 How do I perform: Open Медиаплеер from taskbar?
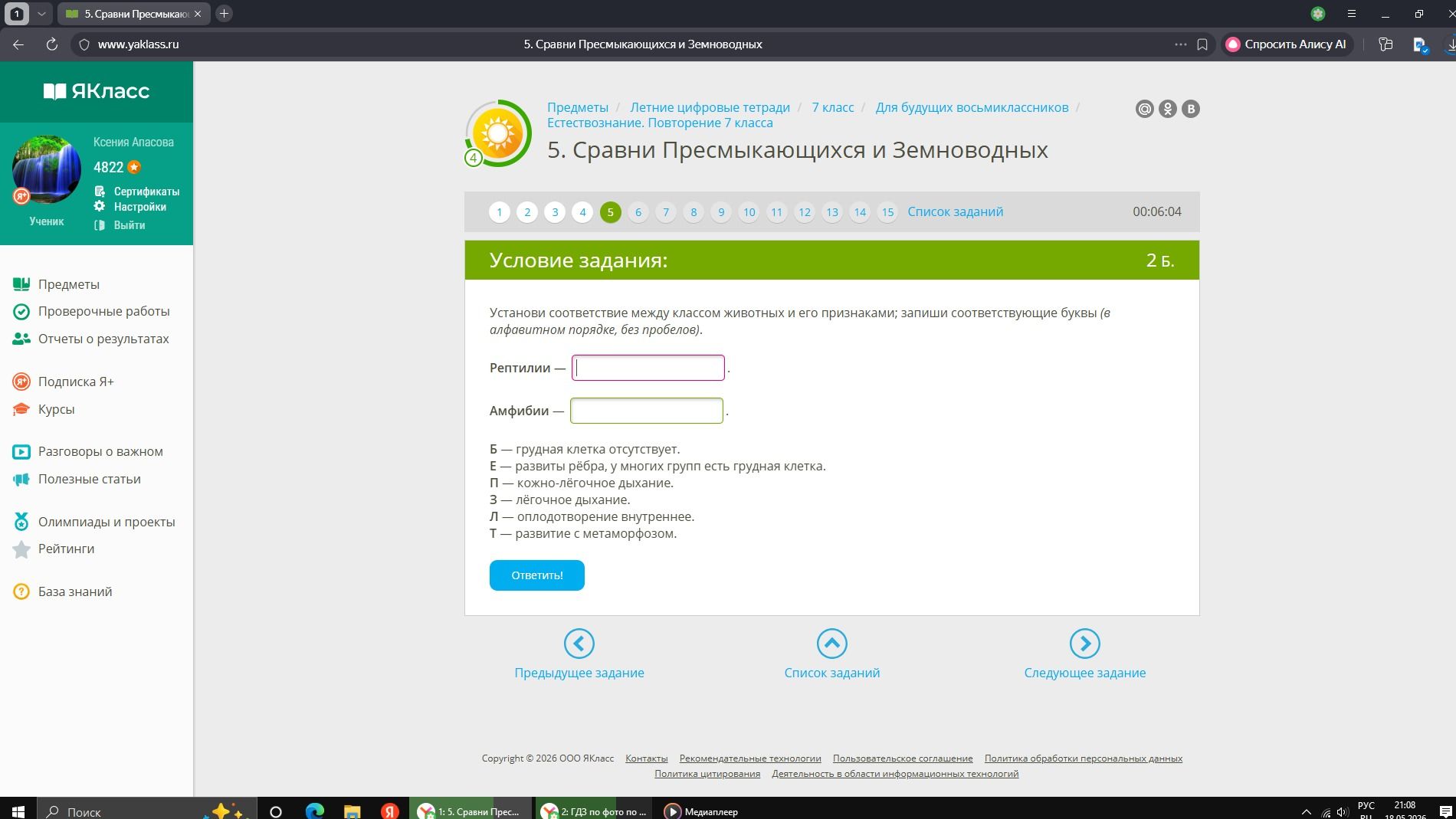[702, 811]
